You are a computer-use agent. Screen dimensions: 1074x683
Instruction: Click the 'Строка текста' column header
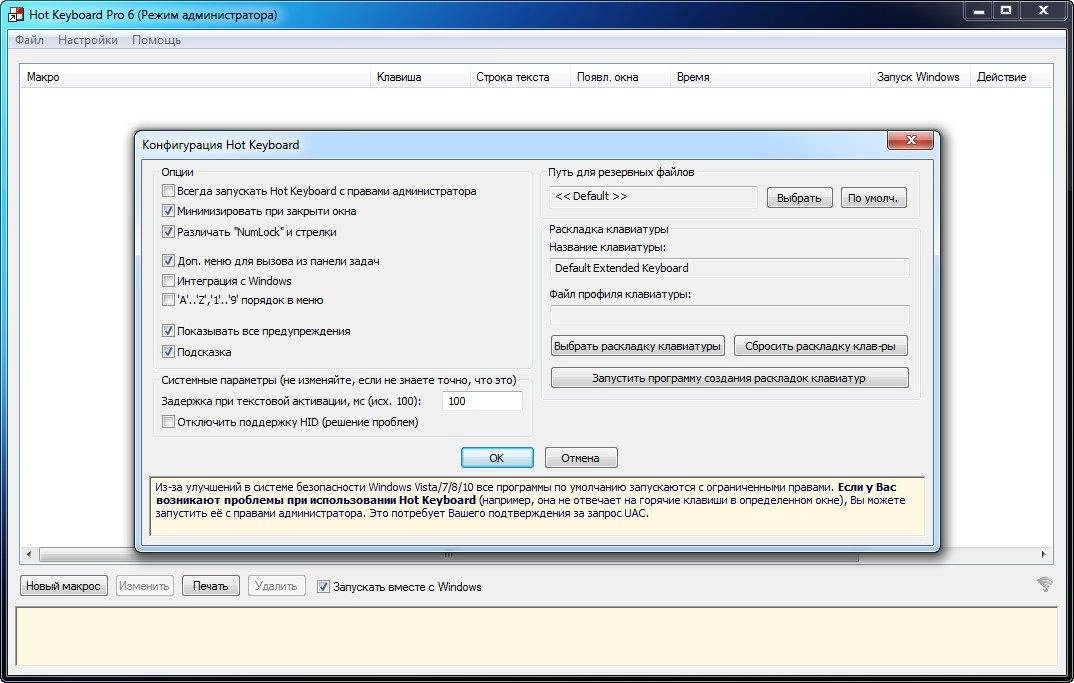coord(520,77)
